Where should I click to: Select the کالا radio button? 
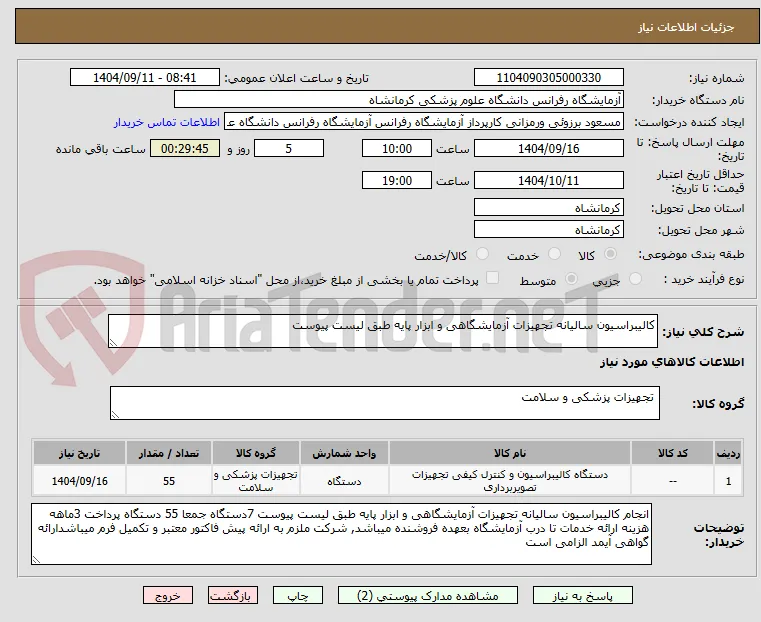pos(611,254)
